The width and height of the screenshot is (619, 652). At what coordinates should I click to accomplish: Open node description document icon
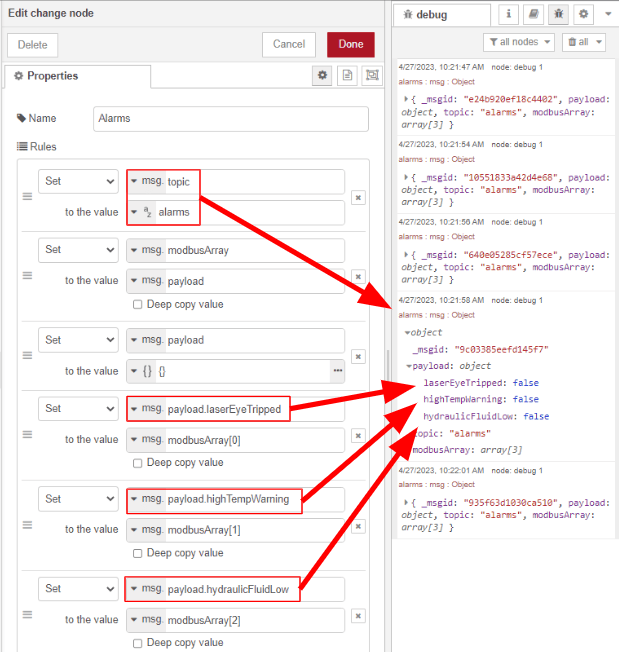pyautogui.click(x=347, y=76)
